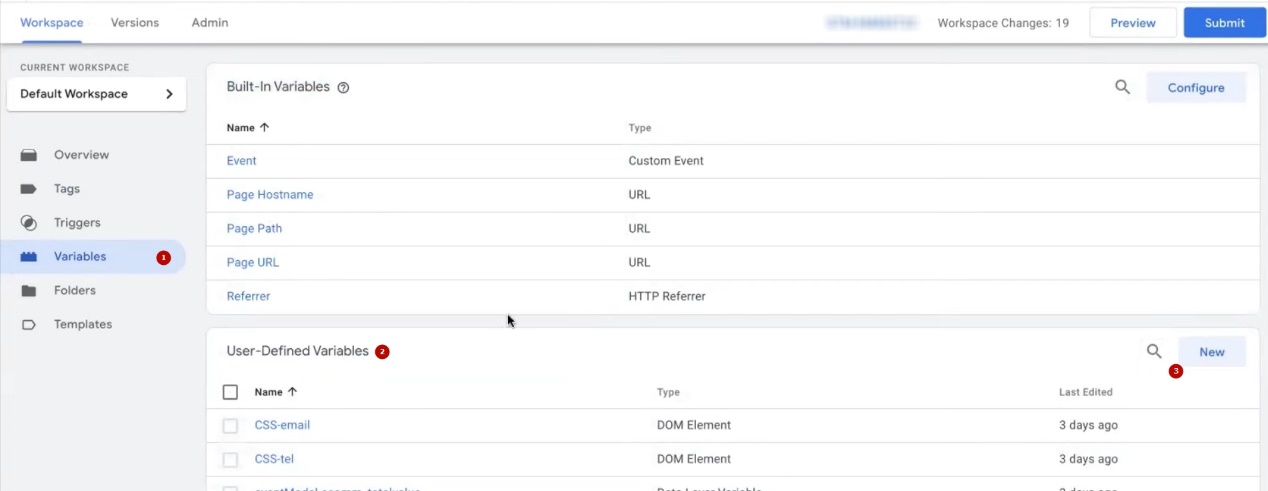Click the Folders icon in sidebar
This screenshot has width=1268, height=491.
click(x=29, y=291)
